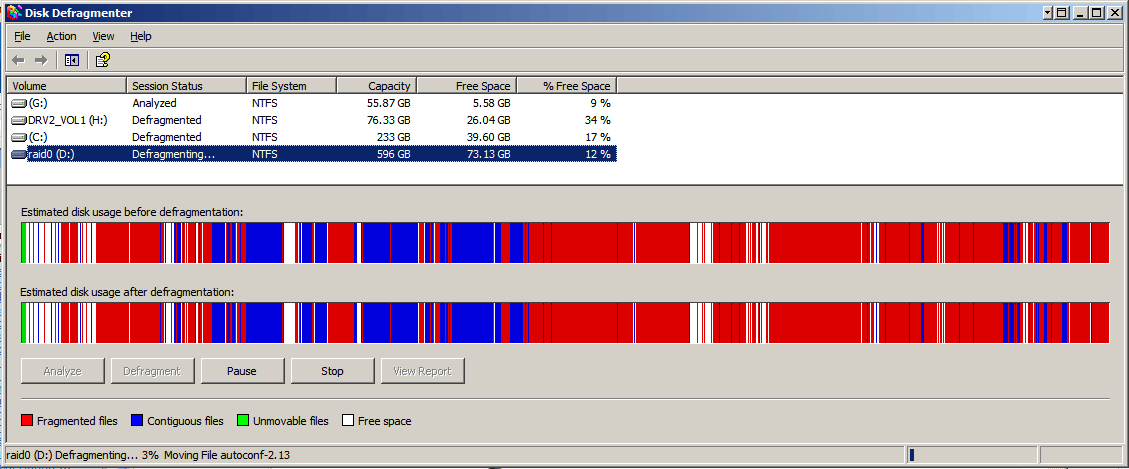Click the disk usage before defragmentation map

pos(564,243)
